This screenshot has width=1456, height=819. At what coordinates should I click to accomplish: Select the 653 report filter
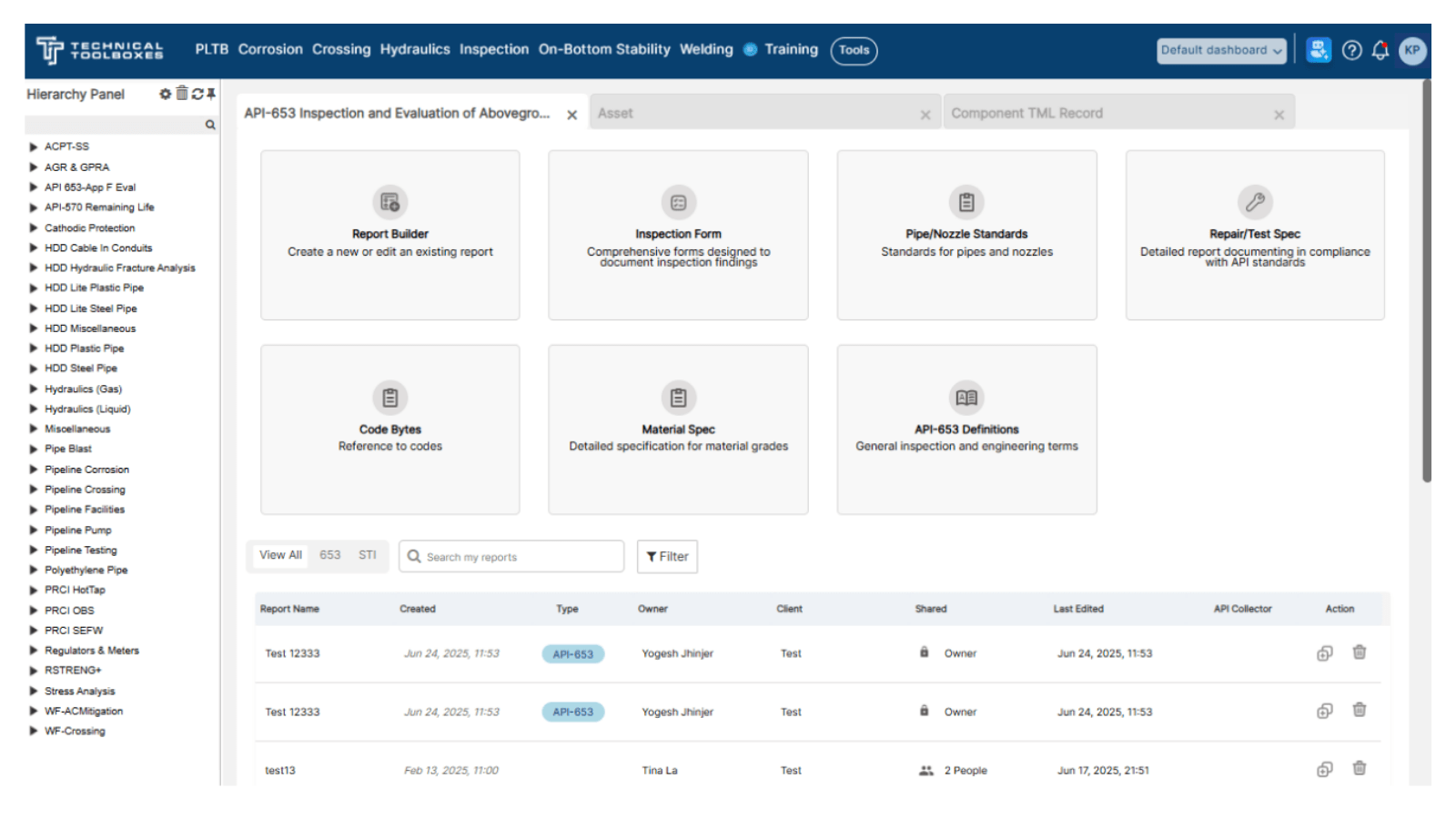tap(329, 555)
